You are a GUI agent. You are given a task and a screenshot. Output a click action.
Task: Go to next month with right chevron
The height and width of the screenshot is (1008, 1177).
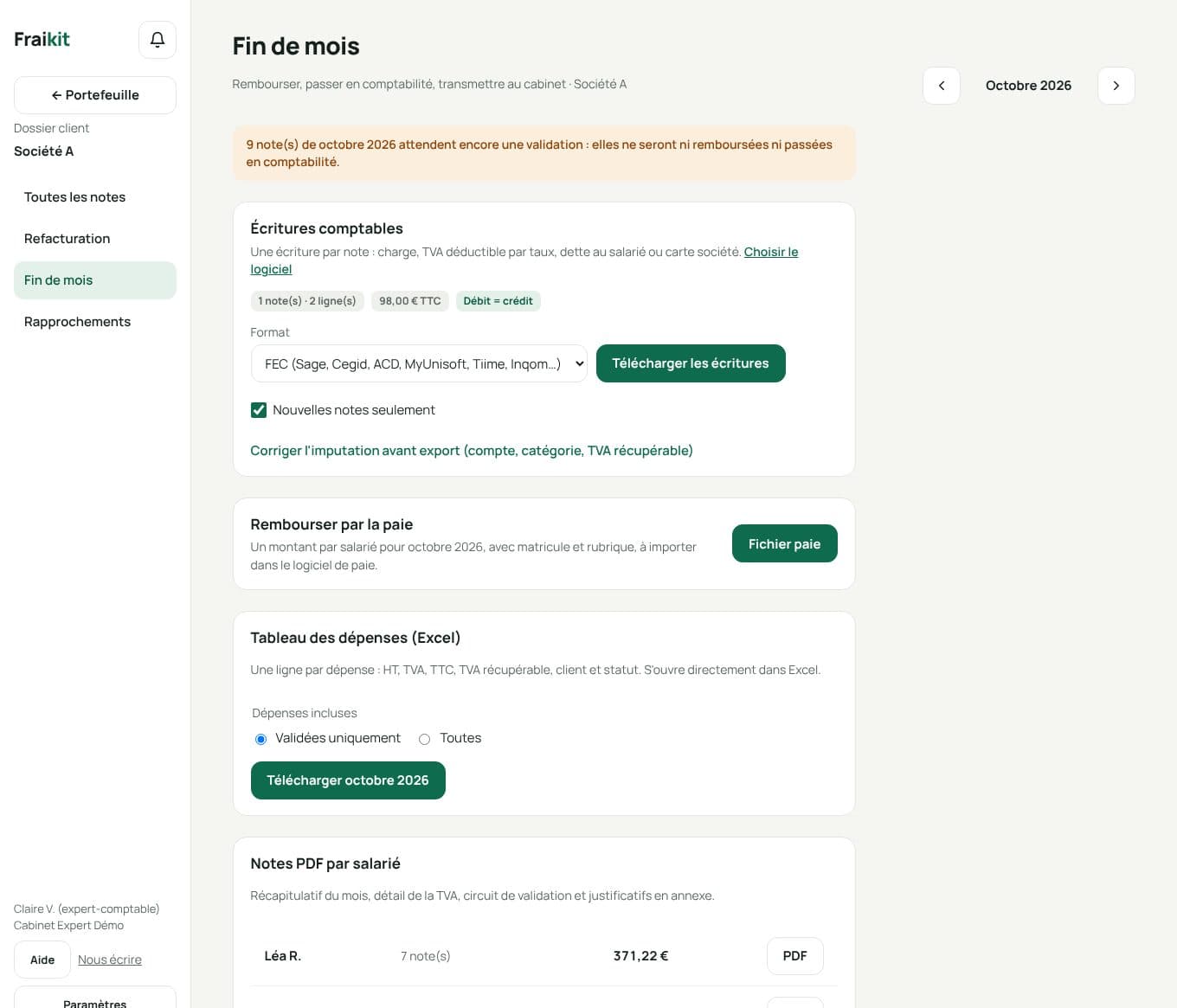(1116, 86)
